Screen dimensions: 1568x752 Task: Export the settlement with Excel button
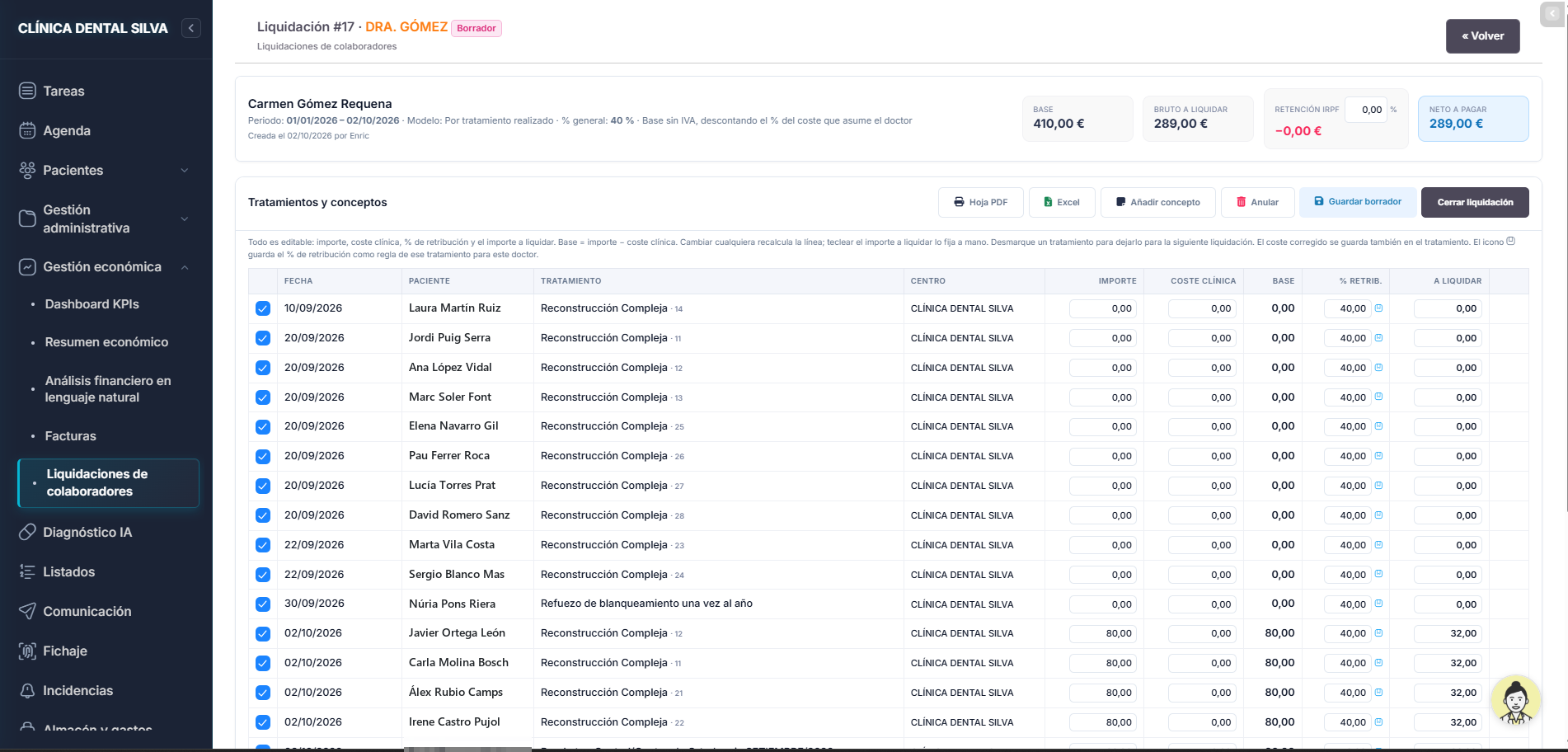click(x=1062, y=202)
